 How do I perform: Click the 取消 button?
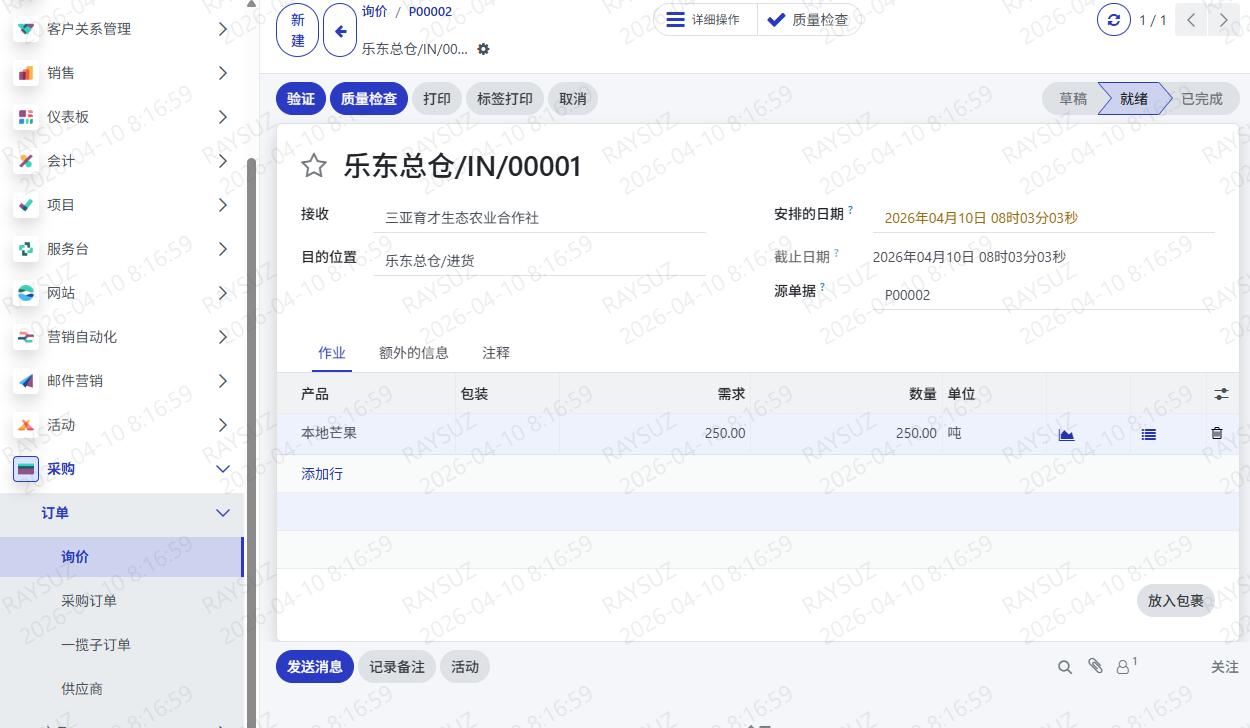573,99
